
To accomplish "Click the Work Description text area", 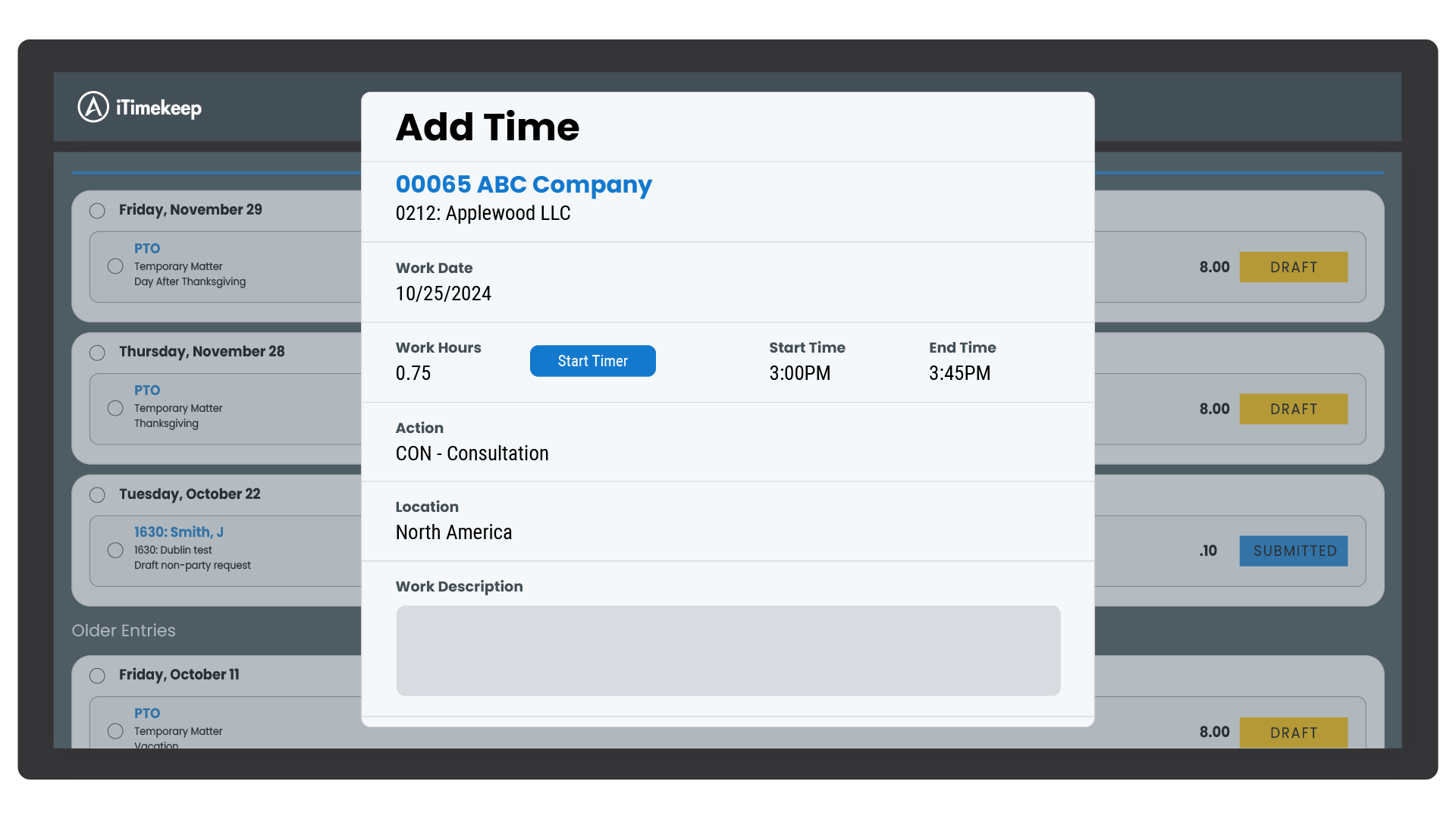I will tap(727, 651).
